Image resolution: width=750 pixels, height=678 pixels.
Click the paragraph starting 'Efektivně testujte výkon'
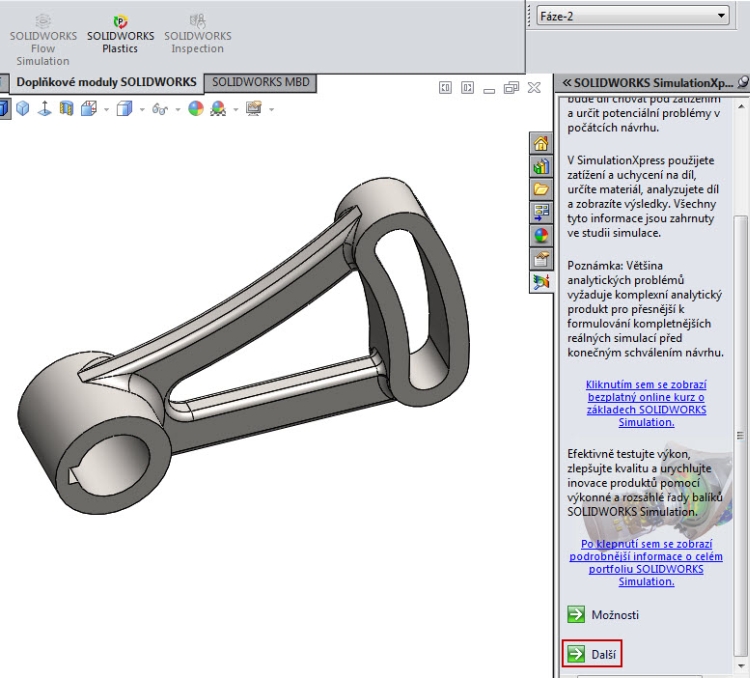(x=645, y=483)
